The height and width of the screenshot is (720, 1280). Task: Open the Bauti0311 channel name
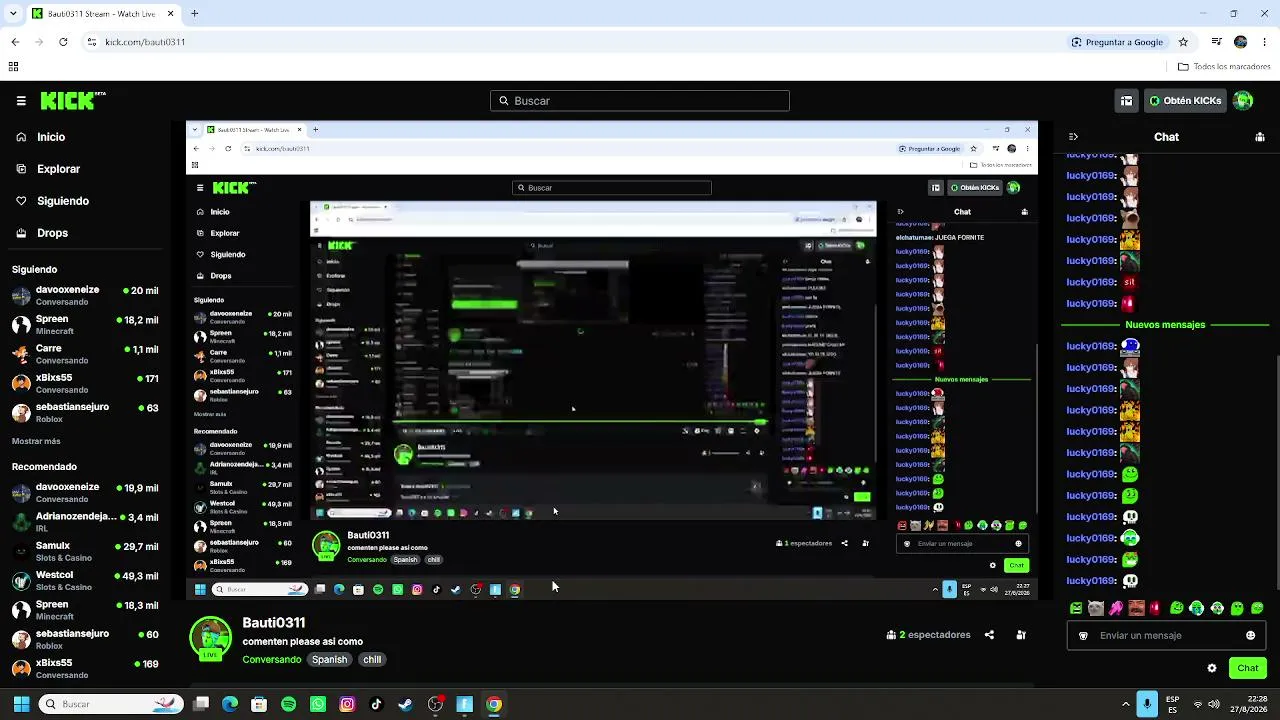pyautogui.click(x=273, y=623)
